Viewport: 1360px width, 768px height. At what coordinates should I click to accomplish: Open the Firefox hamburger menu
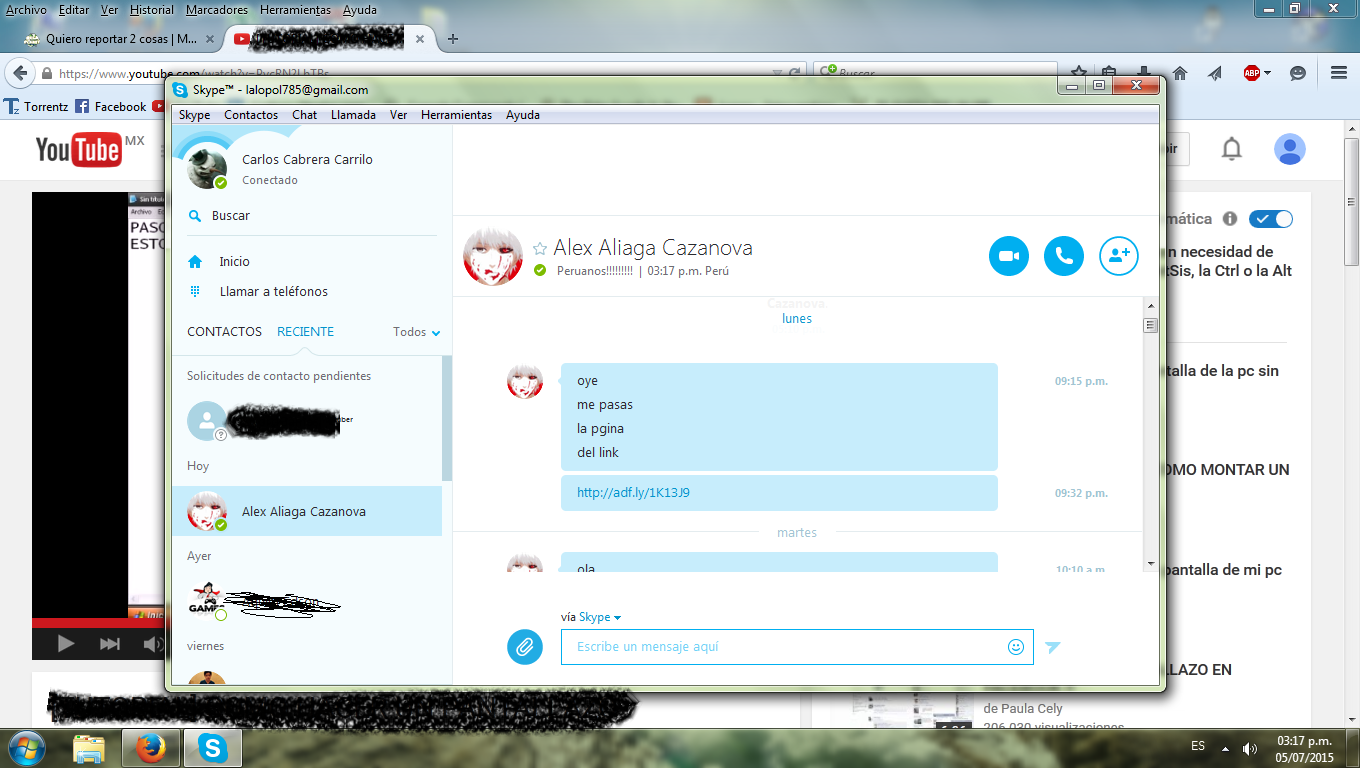(x=1339, y=73)
